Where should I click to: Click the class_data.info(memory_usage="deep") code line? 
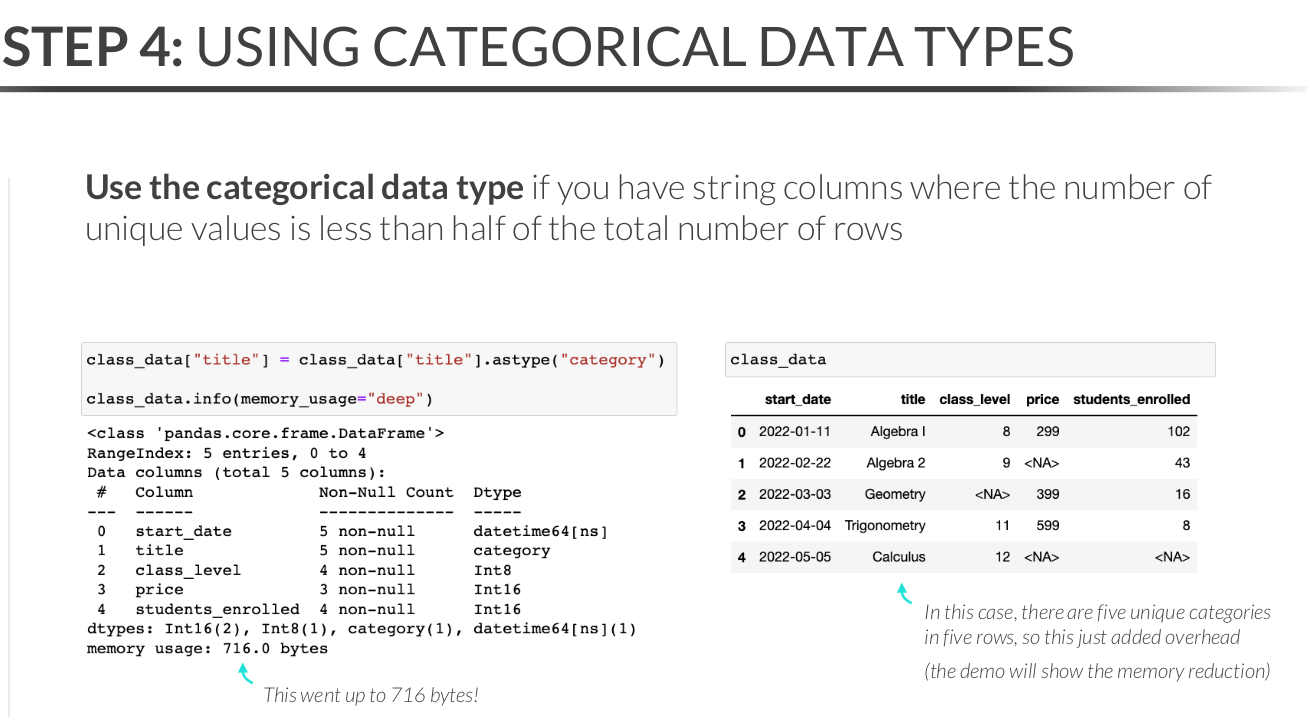click(259, 399)
